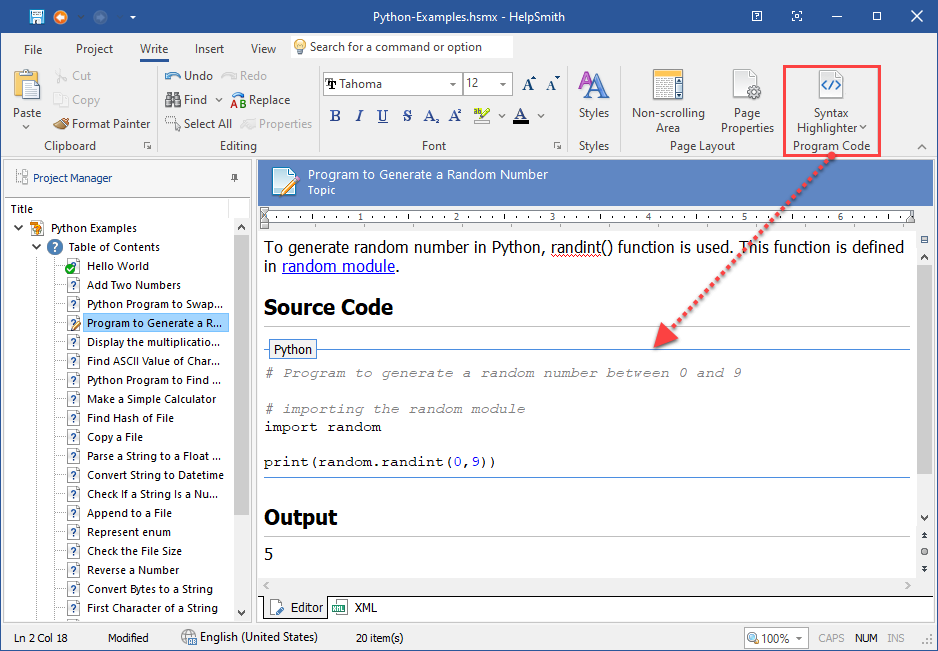938x651 pixels.
Task: Switch to Write ribbon tab
Action: [x=154, y=49]
